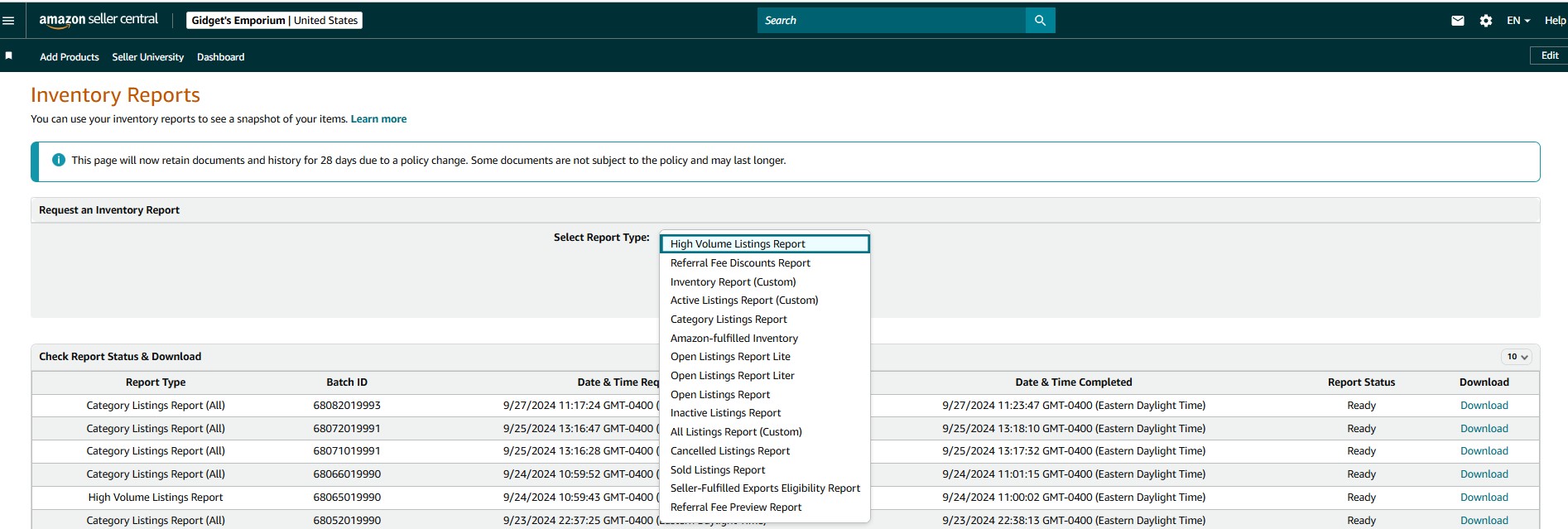This screenshot has height=529, width=1568.
Task: Select Active Listings Report (Custom) option
Action: (x=765, y=300)
